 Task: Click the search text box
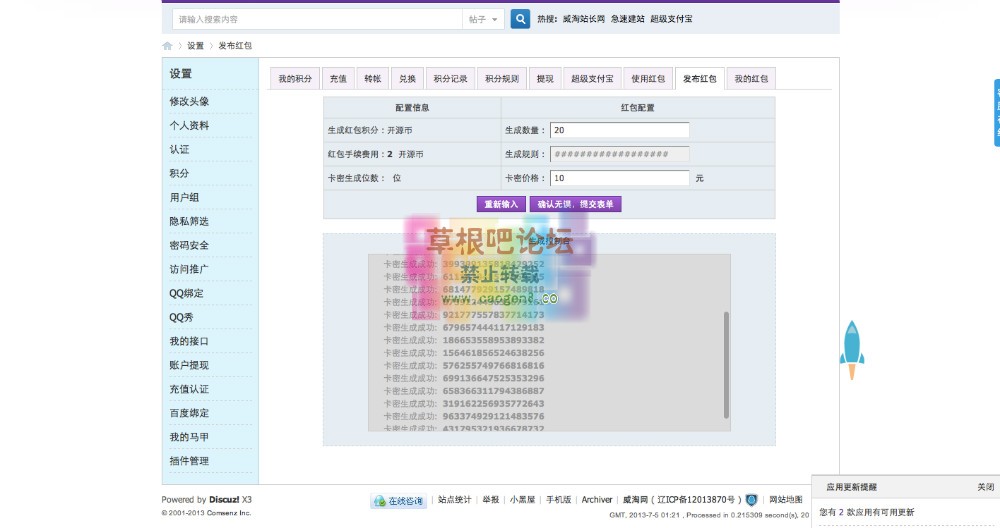(x=315, y=19)
